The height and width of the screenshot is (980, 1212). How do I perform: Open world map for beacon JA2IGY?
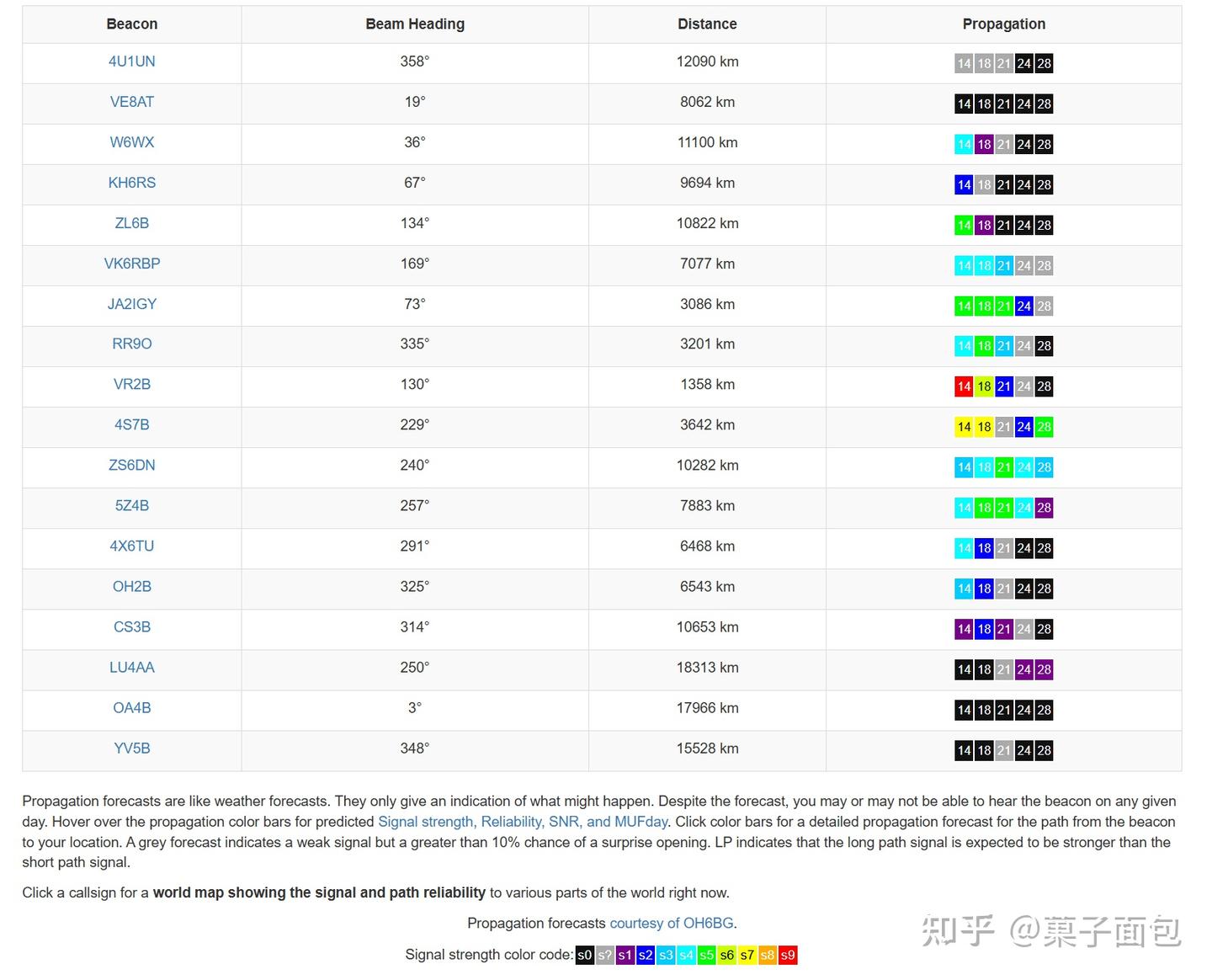tap(131, 304)
